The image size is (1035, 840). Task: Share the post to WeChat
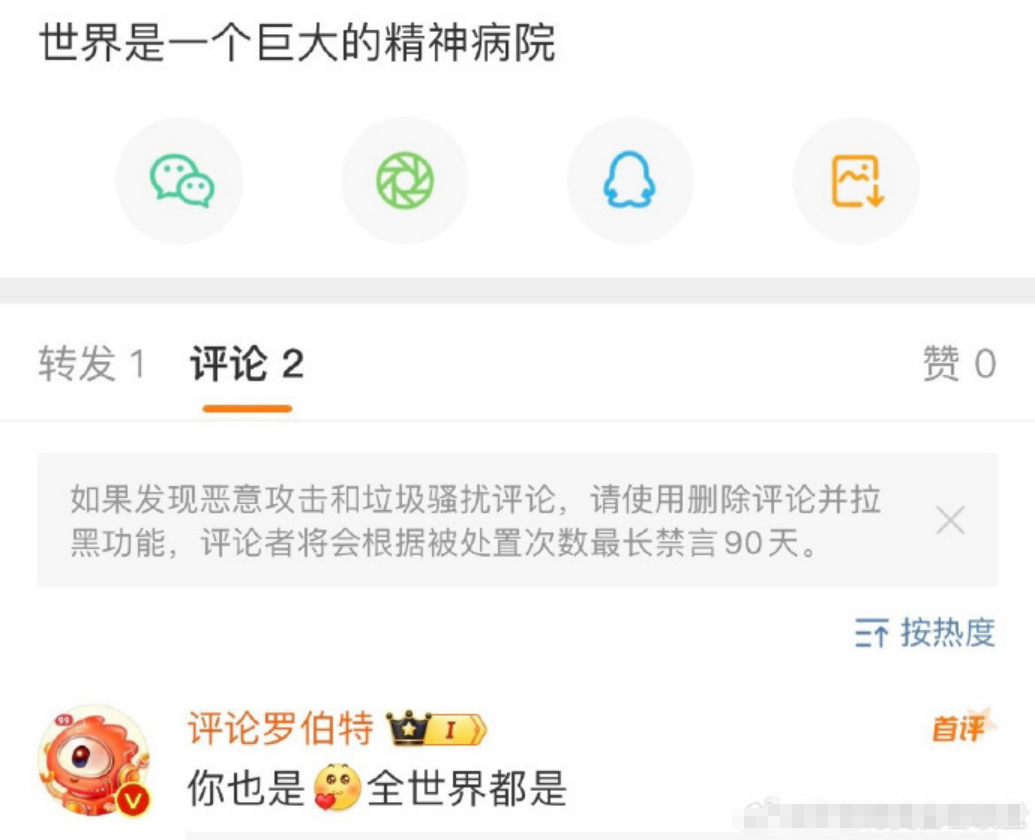(x=180, y=181)
